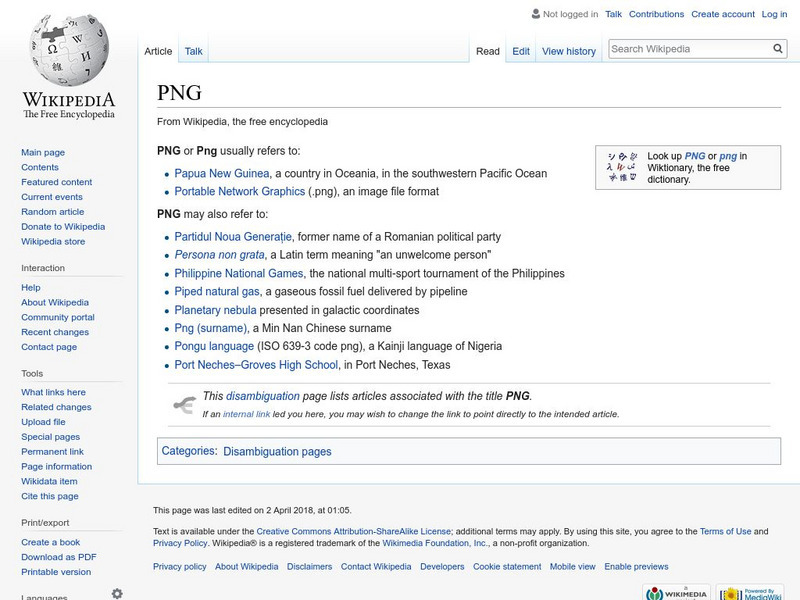The width and height of the screenshot is (800, 600).
Task: Open the disambiguation link in notice
Action: (x=262, y=396)
